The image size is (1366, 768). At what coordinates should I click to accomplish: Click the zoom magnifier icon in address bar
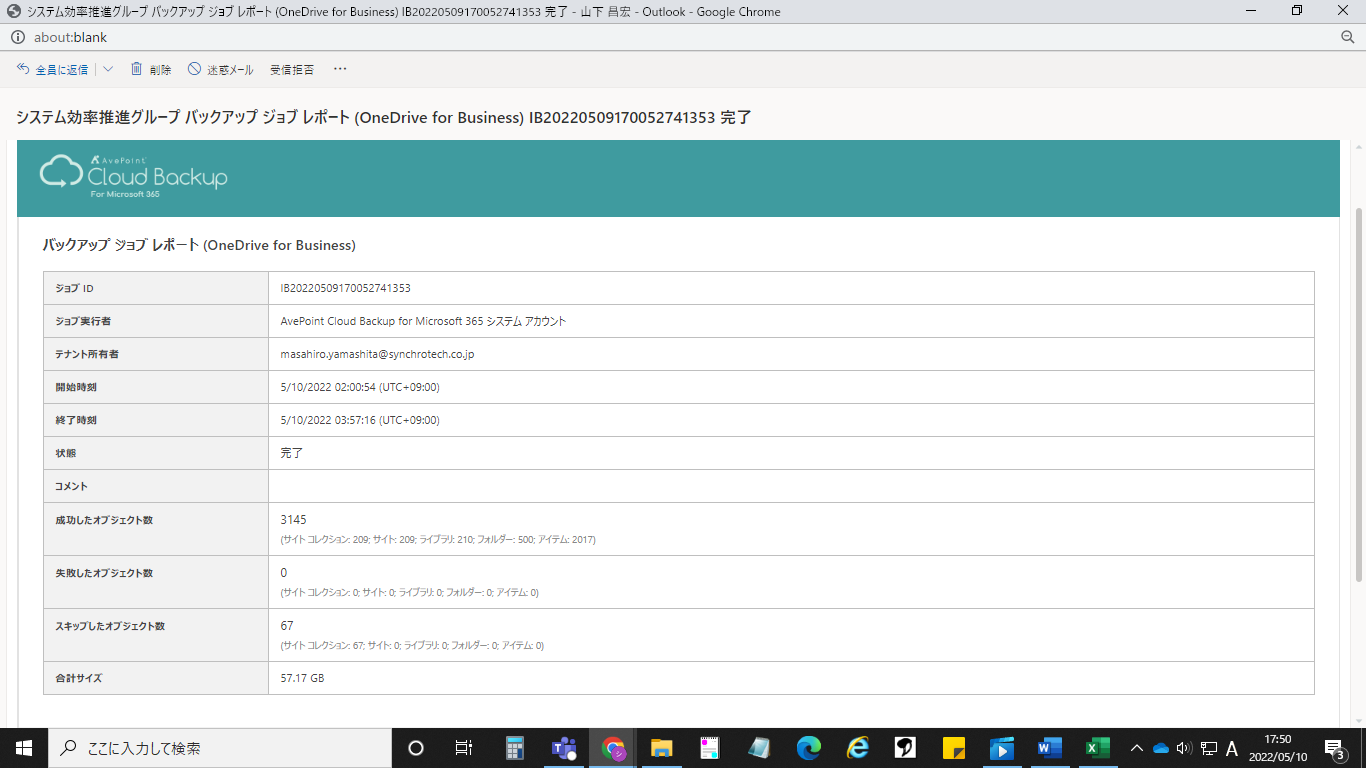pyautogui.click(x=1347, y=37)
